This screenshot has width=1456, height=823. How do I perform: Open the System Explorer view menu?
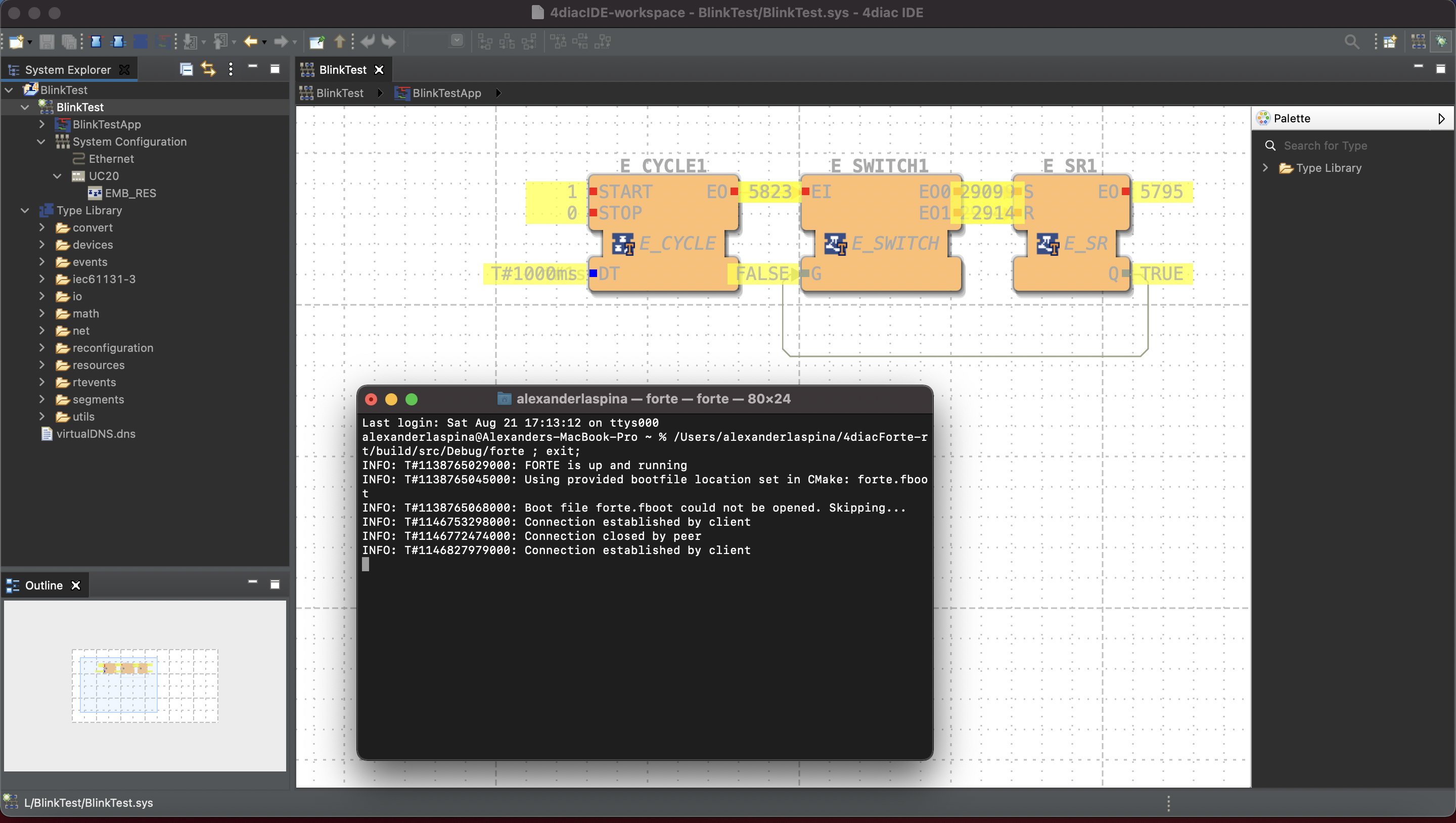pyautogui.click(x=231, y=69)
